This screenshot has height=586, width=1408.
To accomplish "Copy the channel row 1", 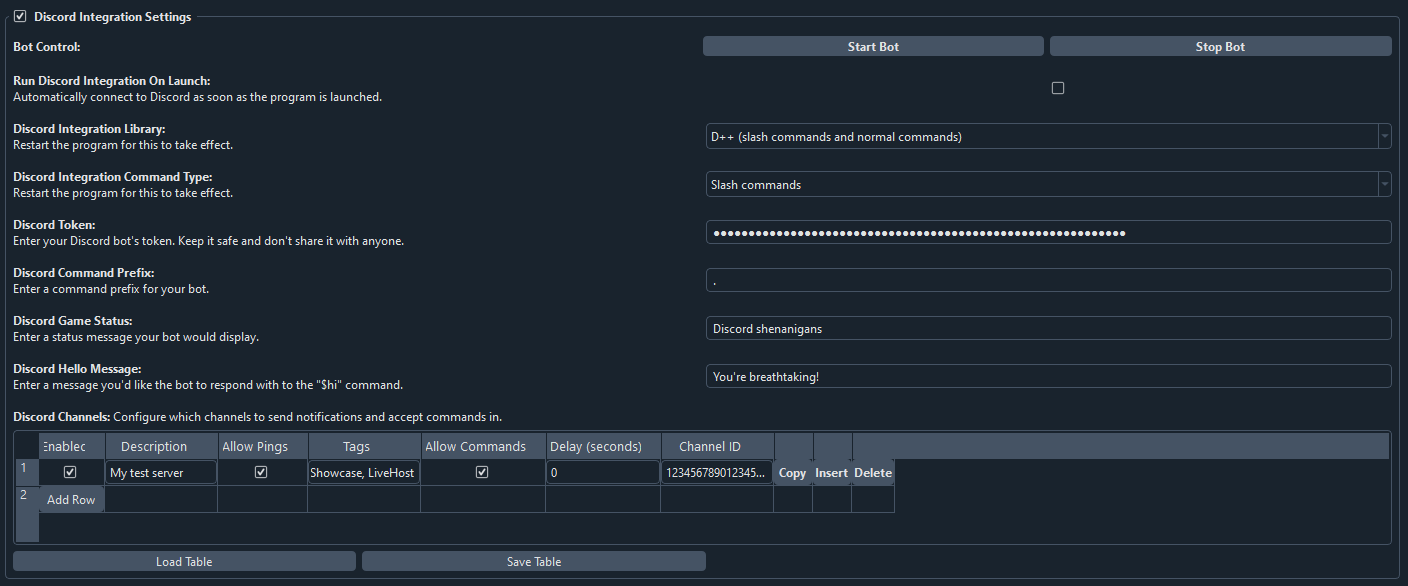I will click(x=792, y=473).
